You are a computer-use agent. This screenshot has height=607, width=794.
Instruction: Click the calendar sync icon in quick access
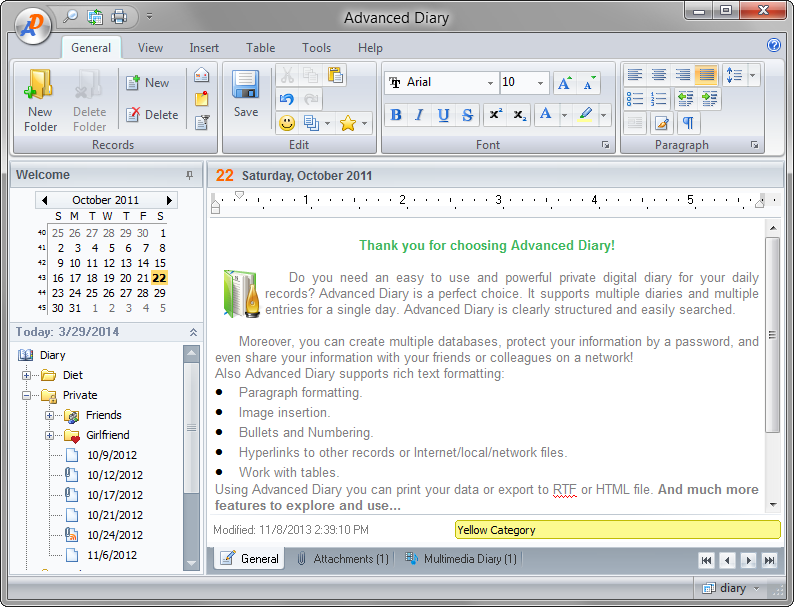[95, 17]
